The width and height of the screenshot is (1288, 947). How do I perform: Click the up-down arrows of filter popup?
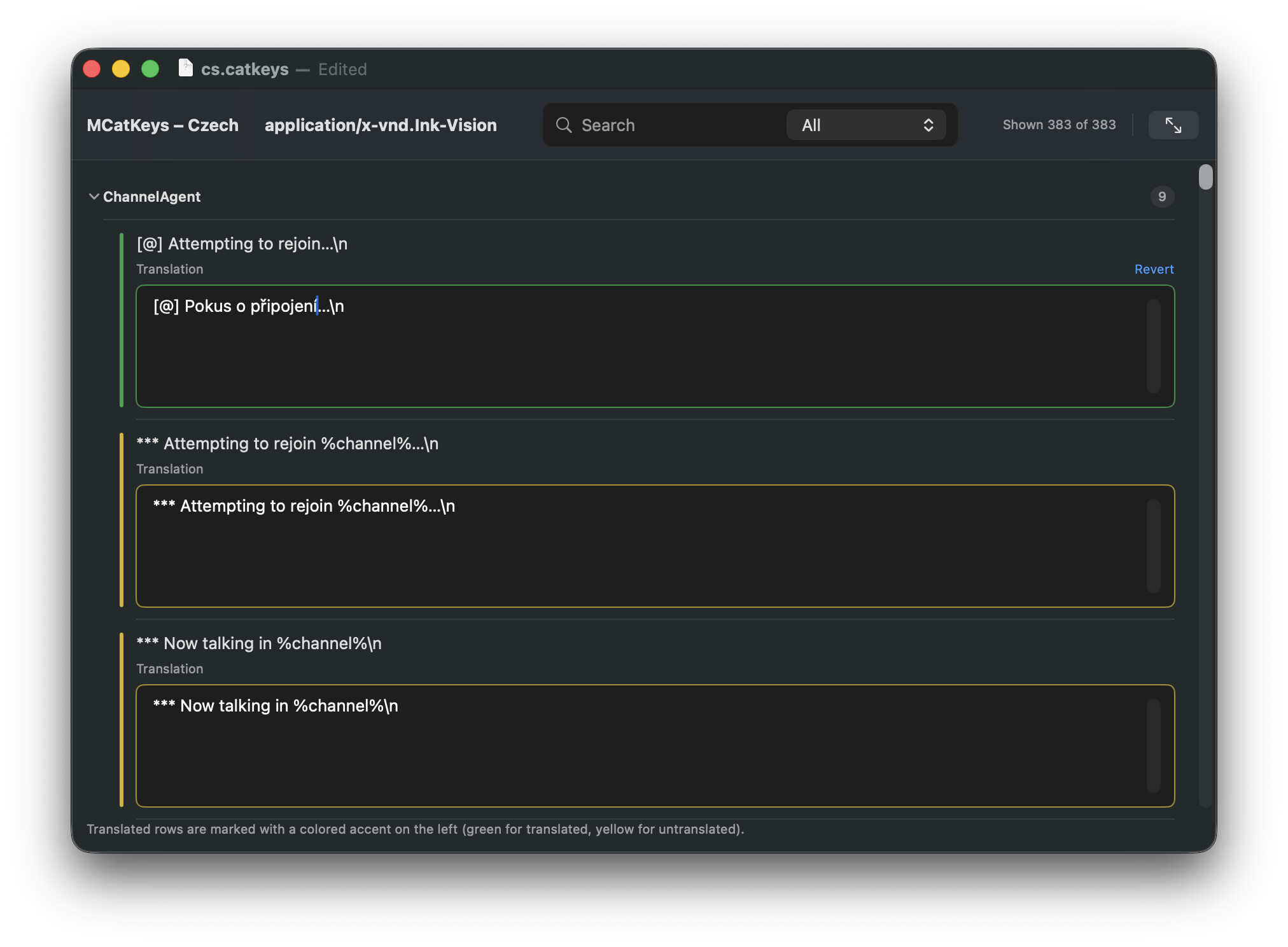pyautogui.click(x=928, y=125)
